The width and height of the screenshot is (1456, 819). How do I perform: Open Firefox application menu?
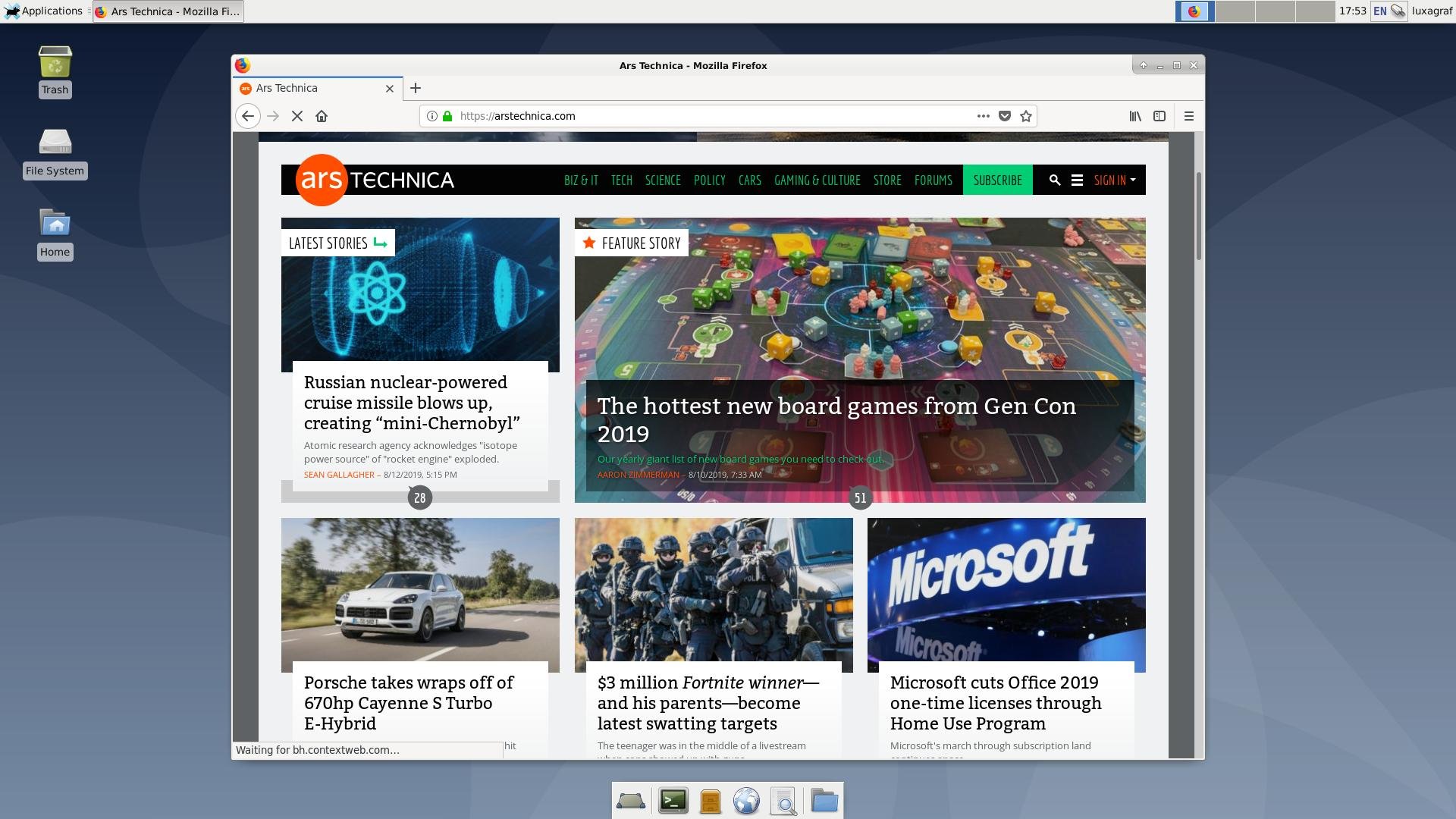(1188, 116)
